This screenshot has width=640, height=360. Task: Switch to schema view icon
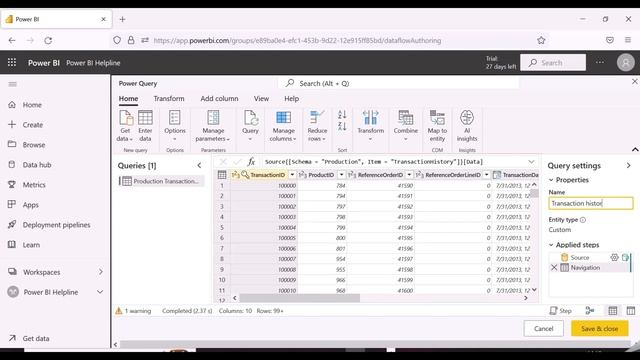pyautogui.click(x=630, y=311)
